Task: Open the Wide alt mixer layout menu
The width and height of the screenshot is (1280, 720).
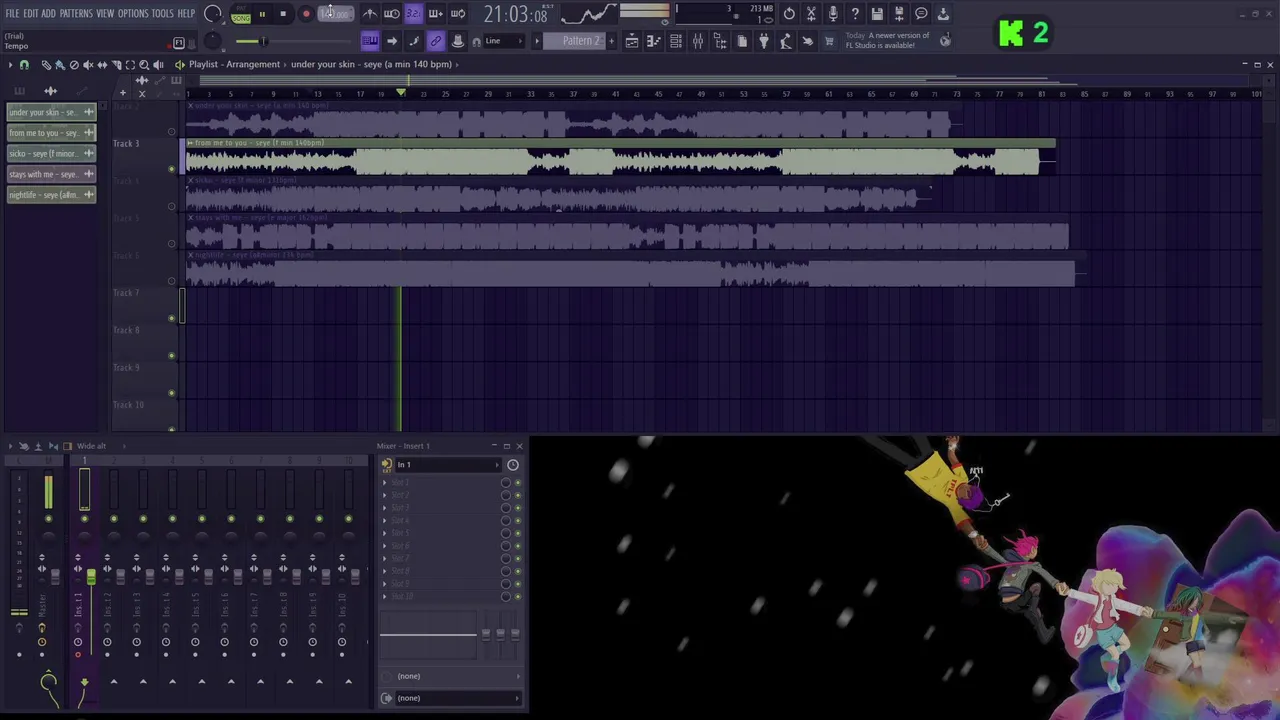Action: pos(91,446)
